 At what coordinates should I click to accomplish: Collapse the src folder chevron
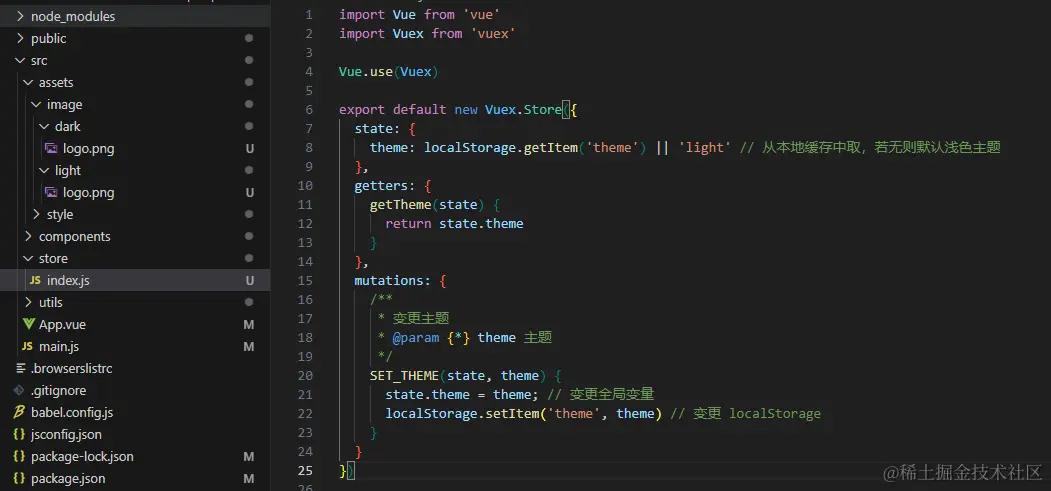(19, 61)
